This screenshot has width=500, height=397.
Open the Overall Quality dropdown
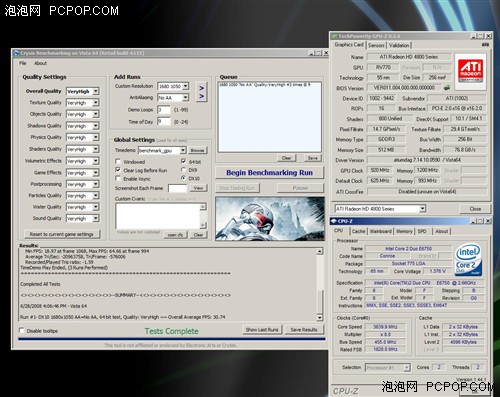[96, 91]
